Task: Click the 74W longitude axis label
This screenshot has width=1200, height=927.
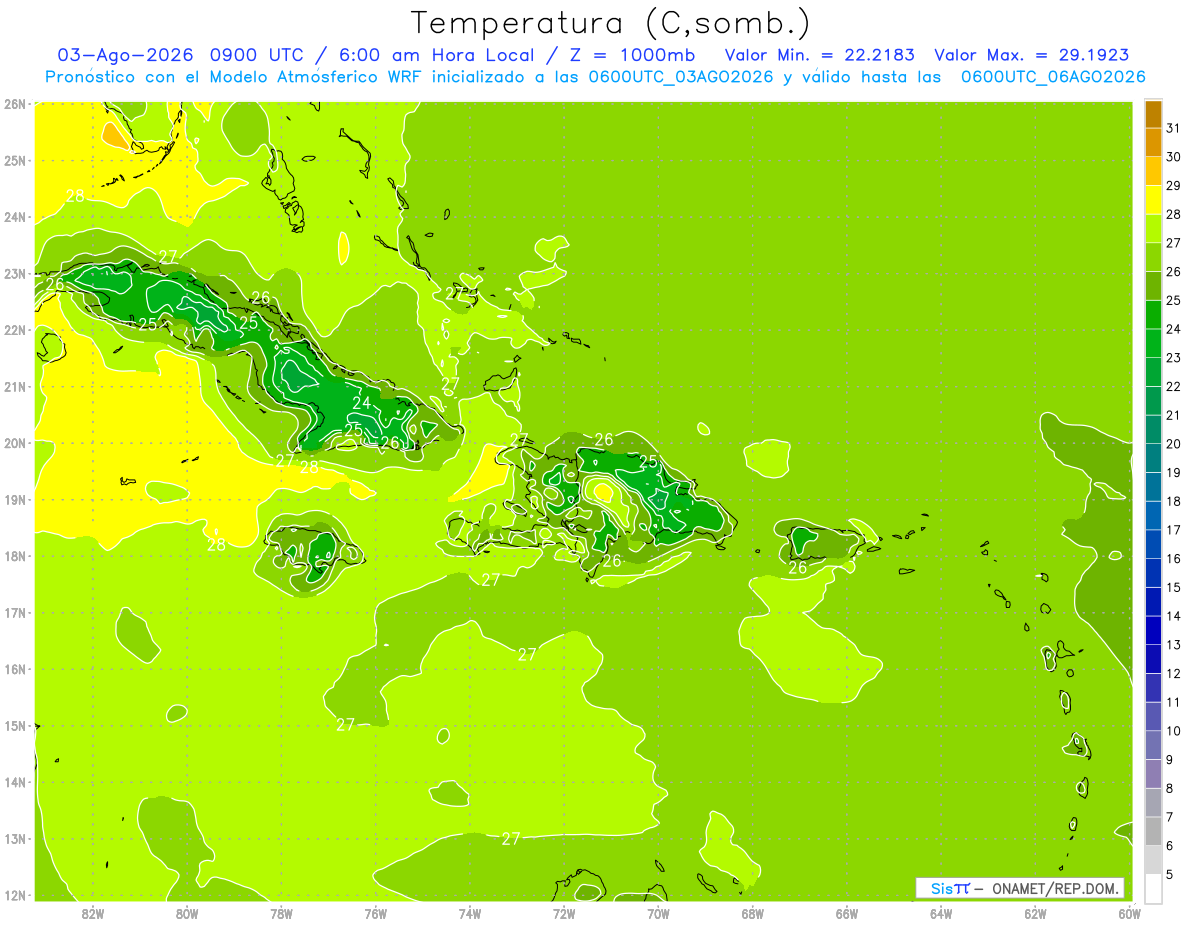Action: click(x=470, y=913)
